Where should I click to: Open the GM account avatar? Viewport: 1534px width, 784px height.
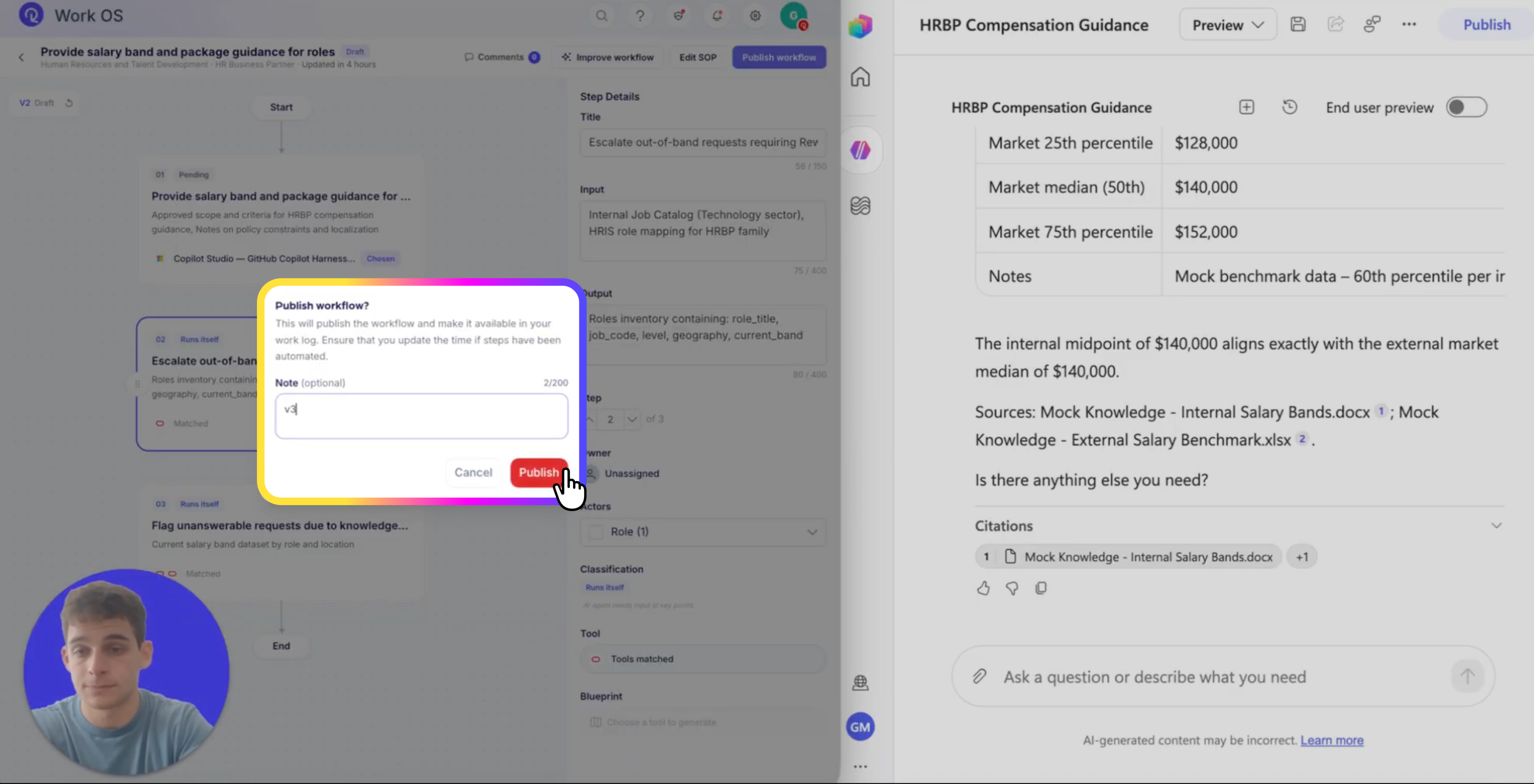[860, 727]
